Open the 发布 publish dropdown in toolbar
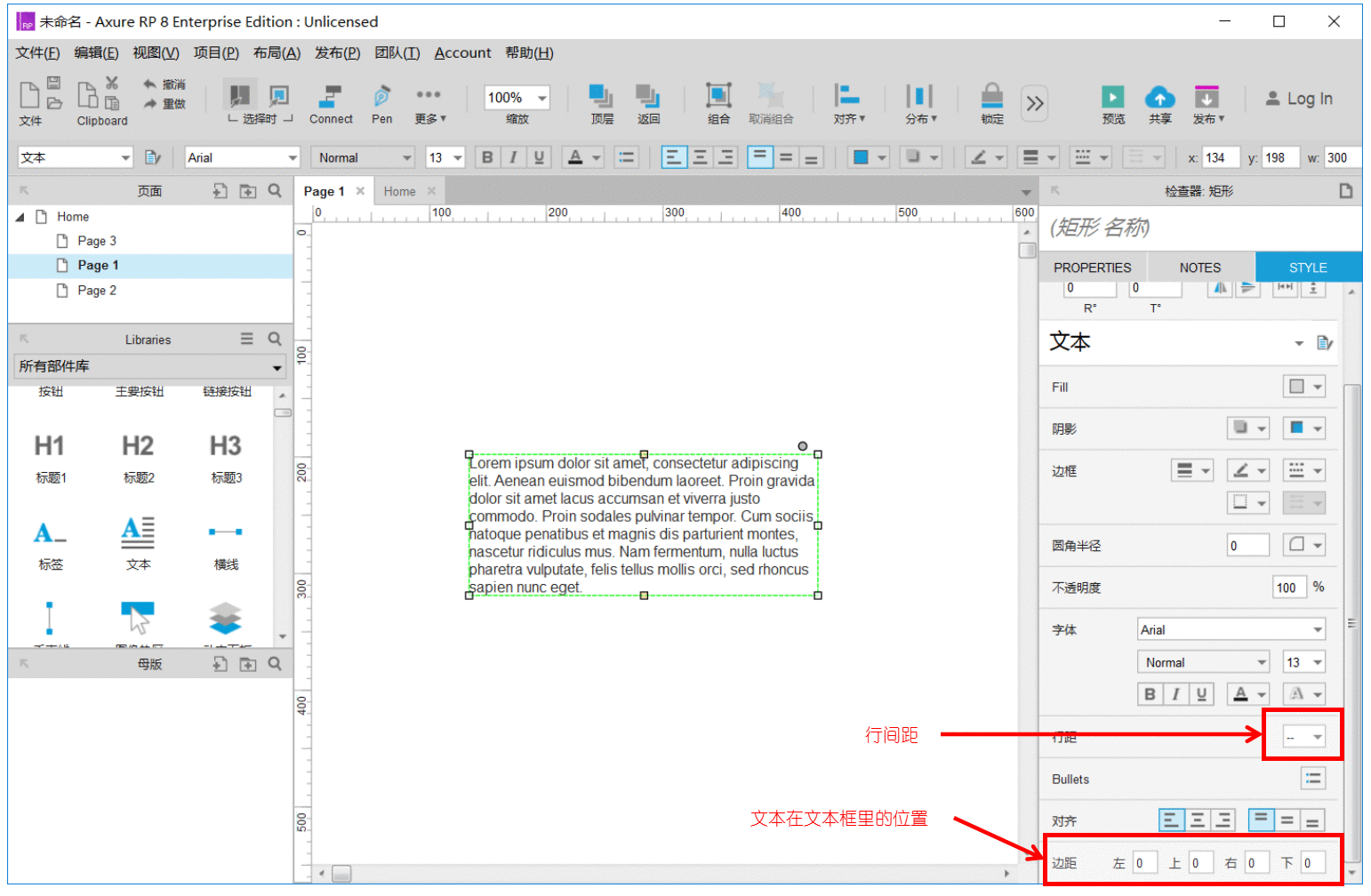The image size is (1371, 896). tap(1208, 104)
